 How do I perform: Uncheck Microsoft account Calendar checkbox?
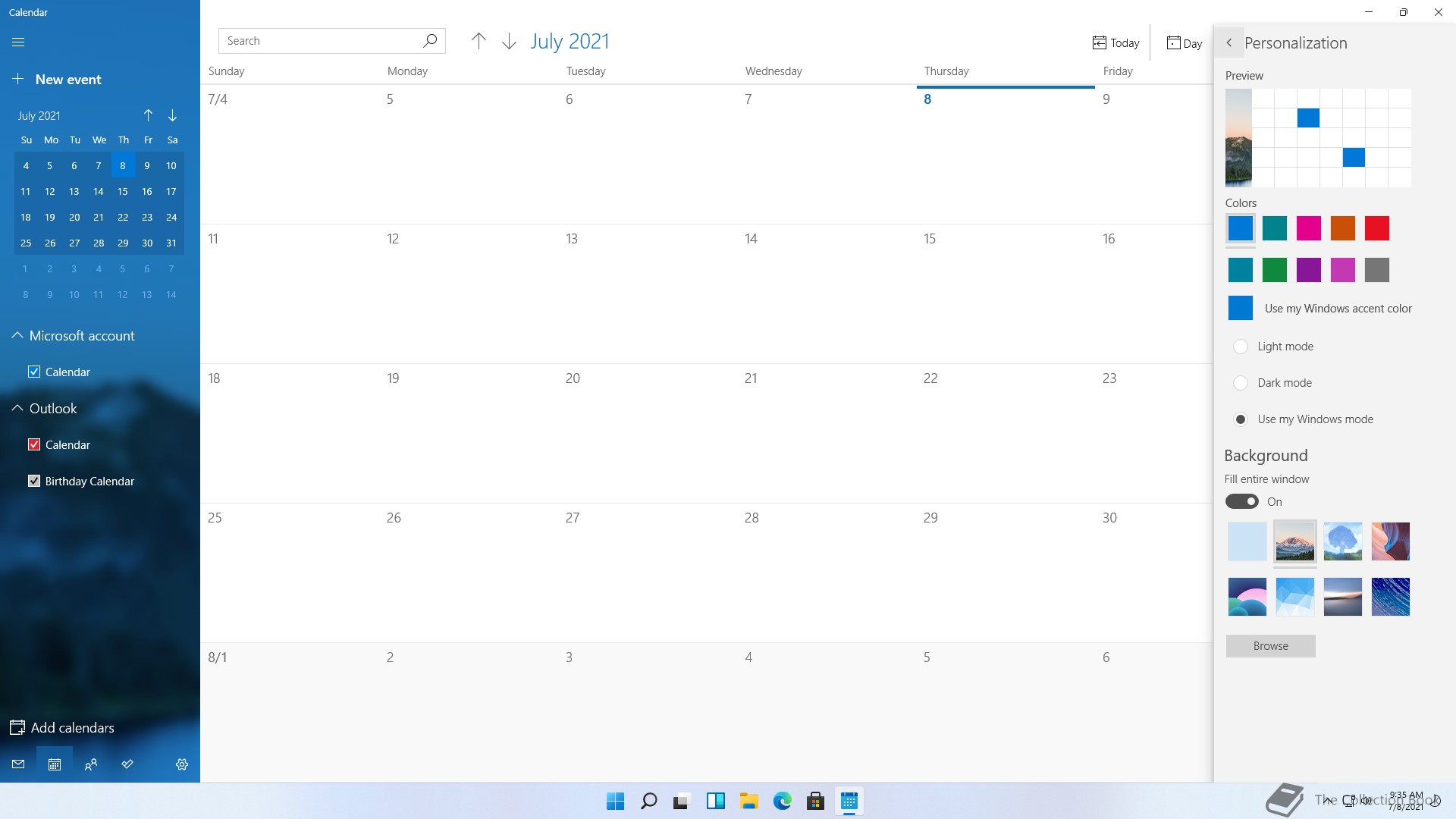coord(34,372)
